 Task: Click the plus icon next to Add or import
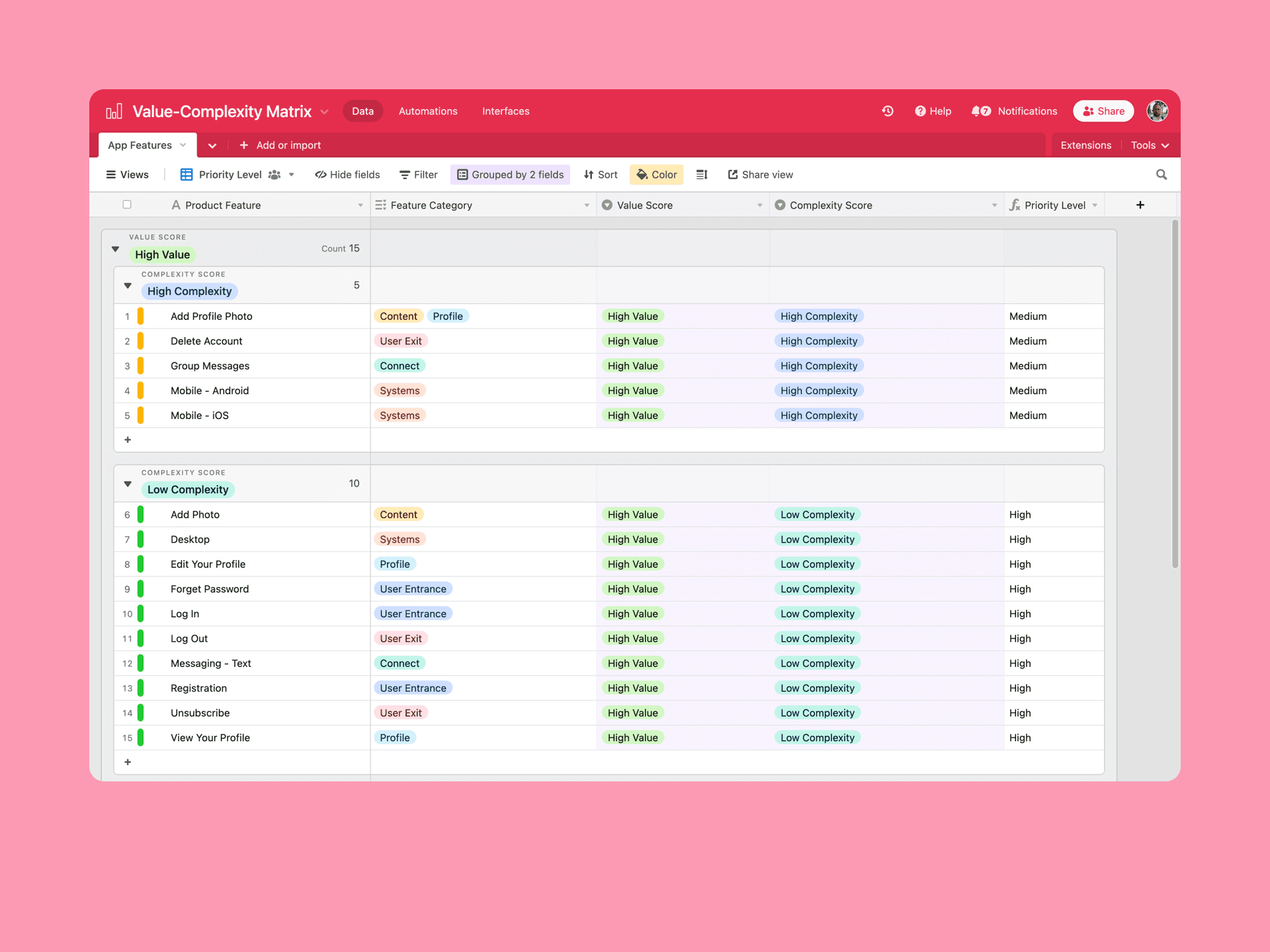click(x=244, y=145)
